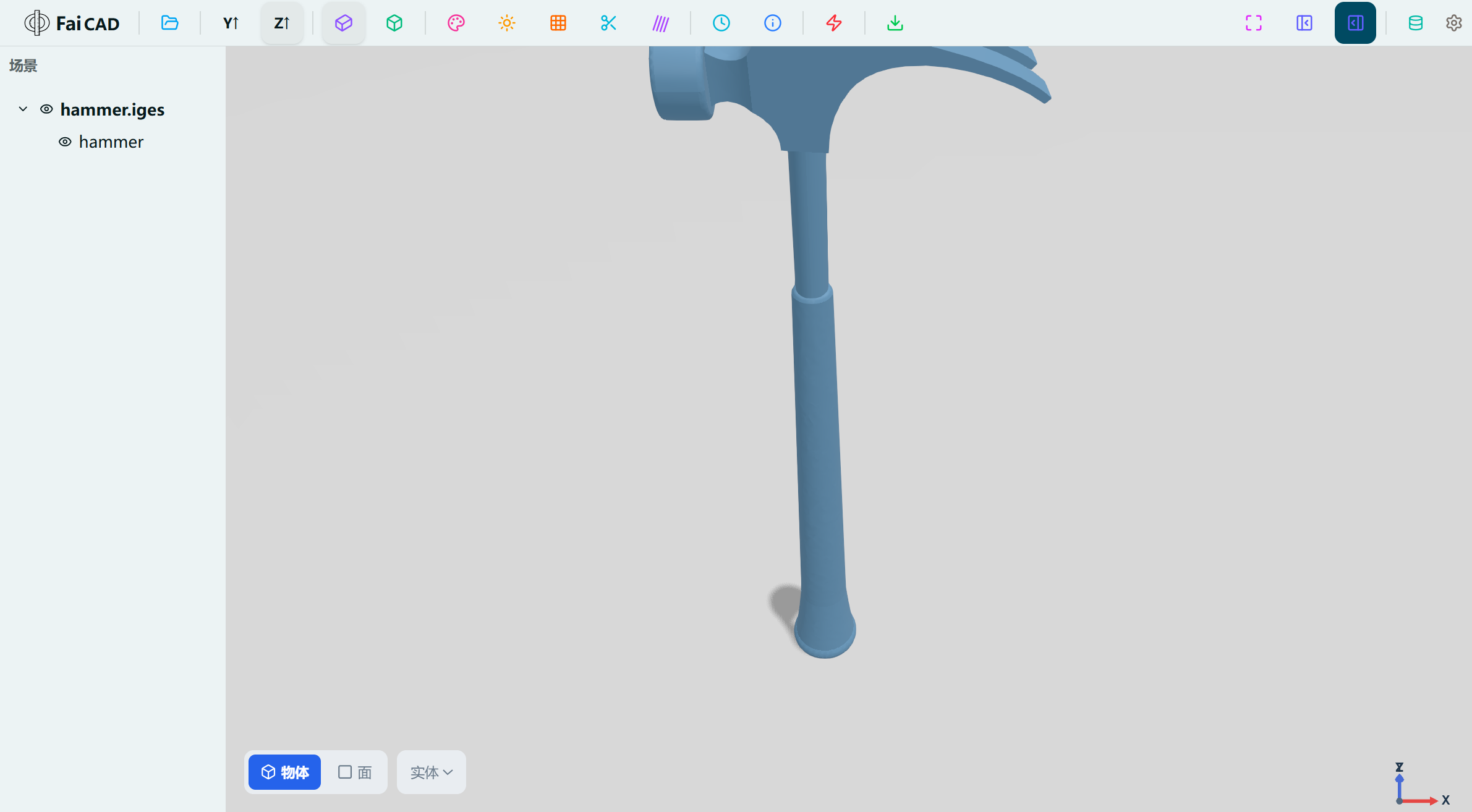Hide the hammer child item eye icon
This screenshot has height=812, width=1472.
[x=65, y=142]
